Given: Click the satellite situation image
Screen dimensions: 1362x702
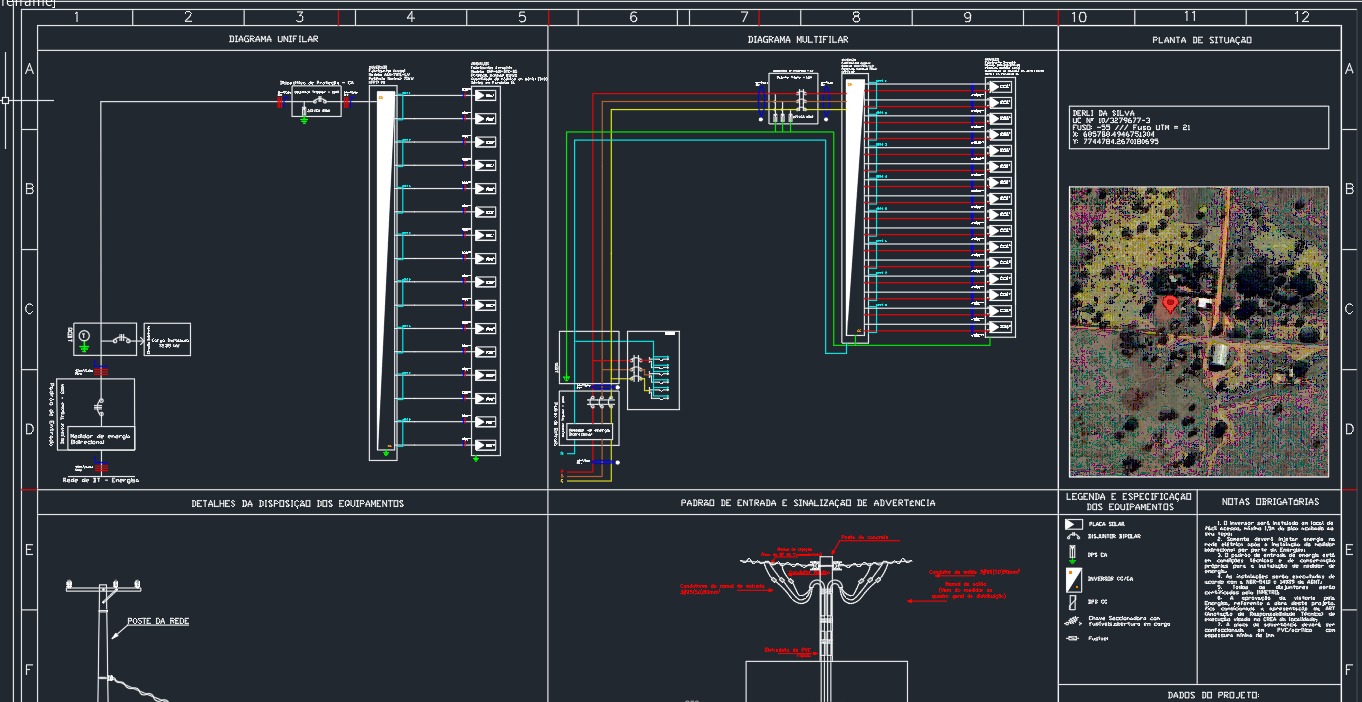Looking at the screenshot, I should click(1199, 331).
